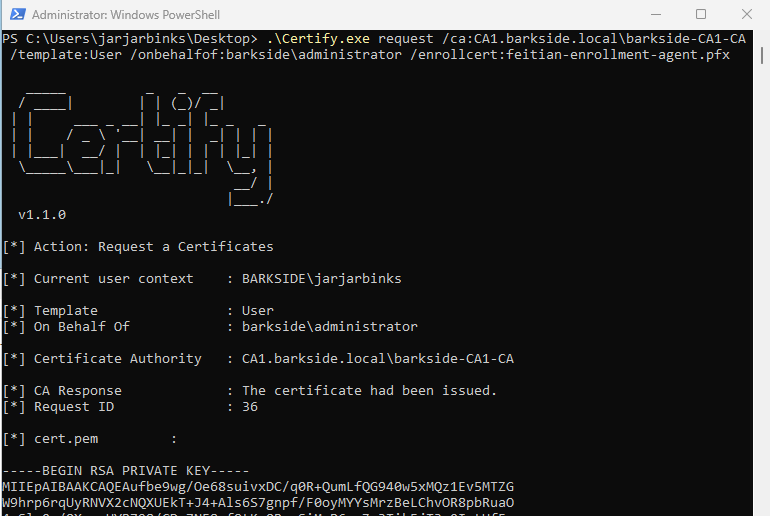Image resolution: width=770 pixels, height=516 pixels.
Task: Click the v1.1.0 version text
Action: (42, 215)
